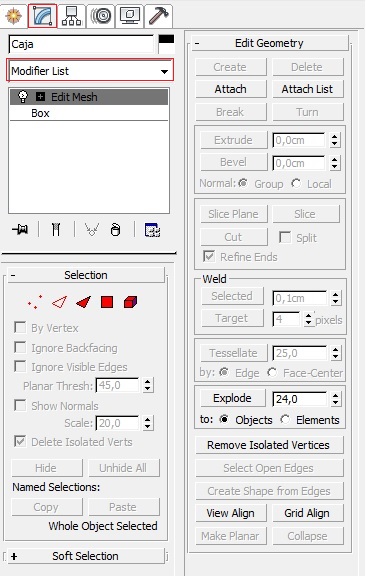Click the Pin Stack icon
The image size is (366, 577).
click(x=20, y=230)
